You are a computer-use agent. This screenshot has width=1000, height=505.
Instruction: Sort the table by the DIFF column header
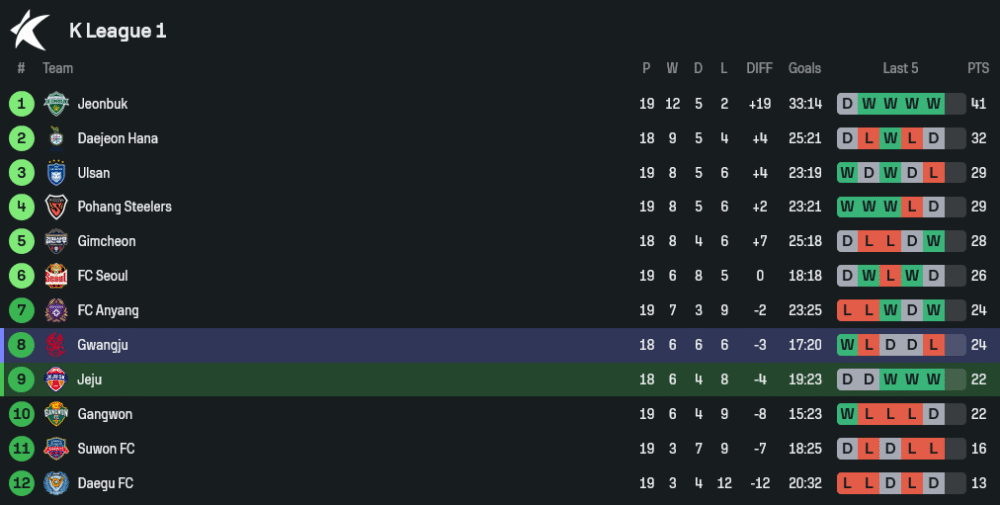click(759, 68)
